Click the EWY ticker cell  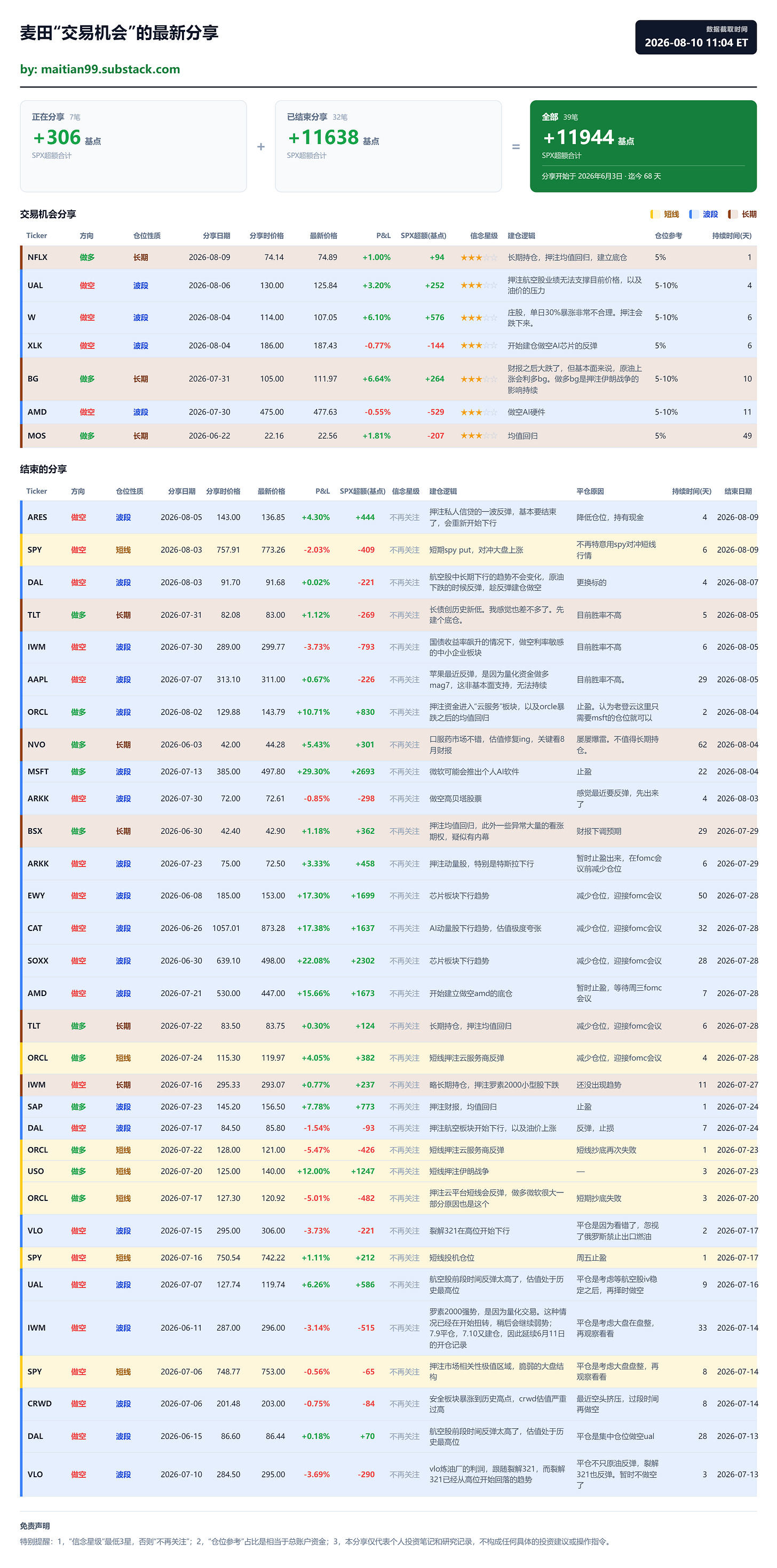pyautogui.click(x=36, y=896)
